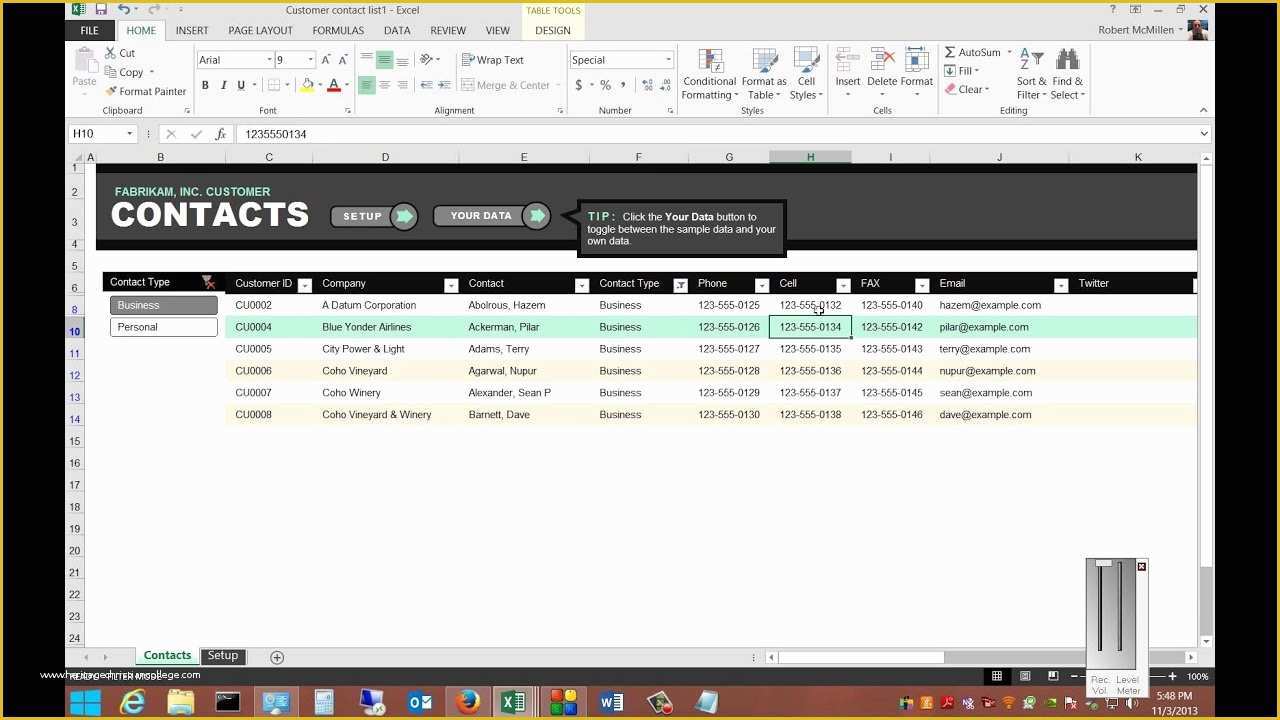Click the Copy icon in Clipboard
Screen dimensions: 1280x720
click(x=110, y=72)
